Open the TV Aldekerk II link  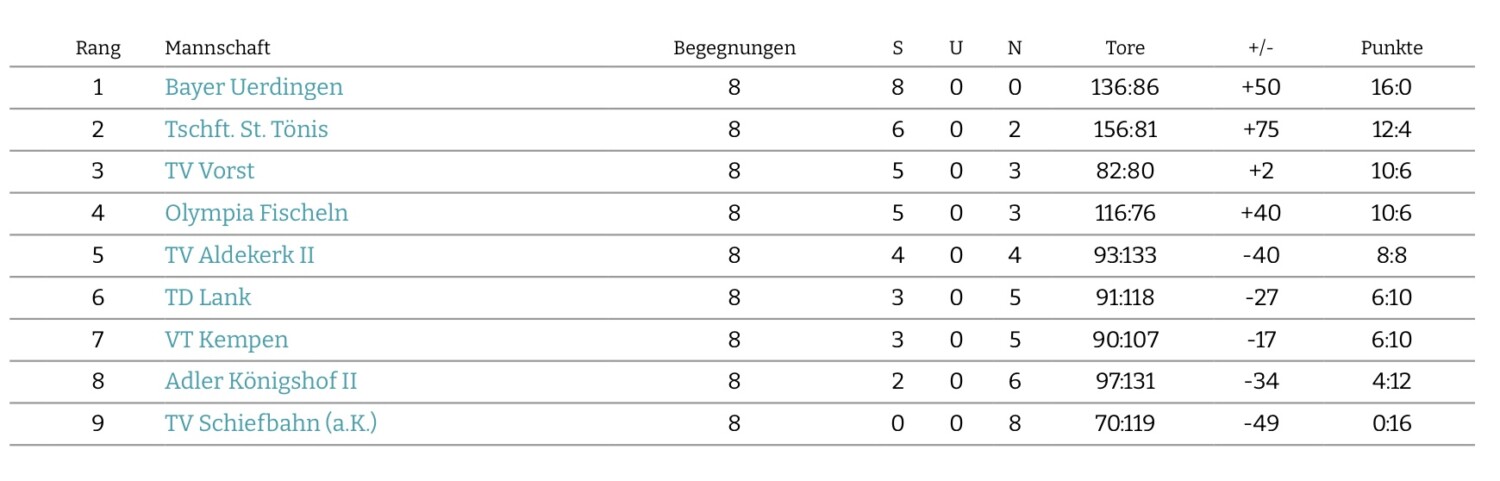239,256
